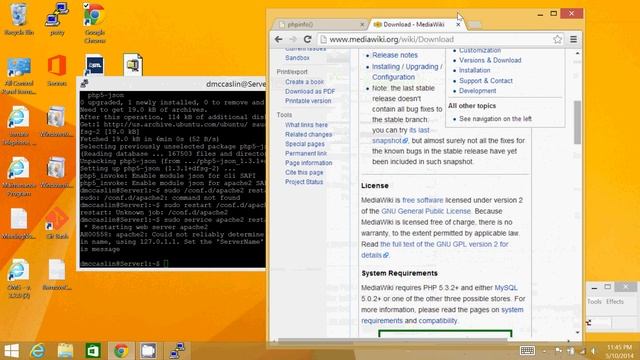Click the terminal command prompt line
The image size is (640, 360).
click(x=124, y=264)
